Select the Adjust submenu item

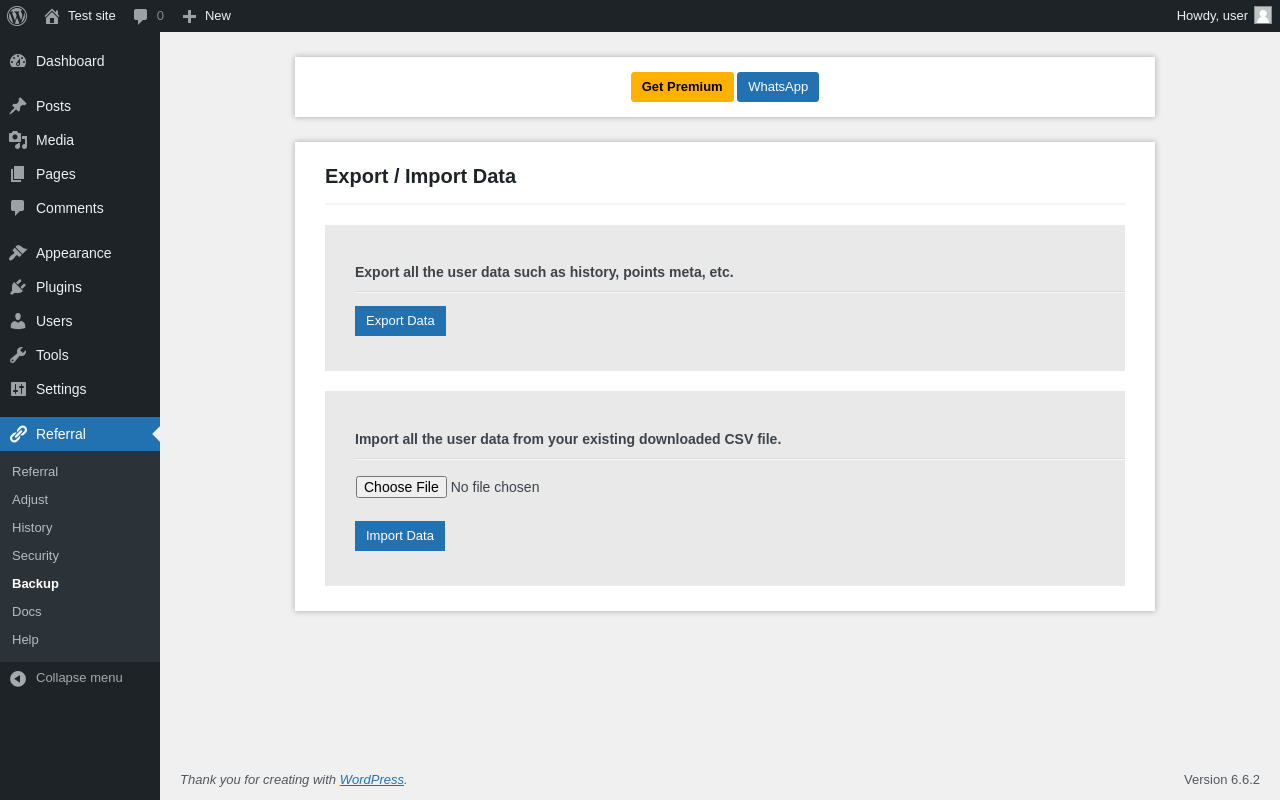point(30,499)
